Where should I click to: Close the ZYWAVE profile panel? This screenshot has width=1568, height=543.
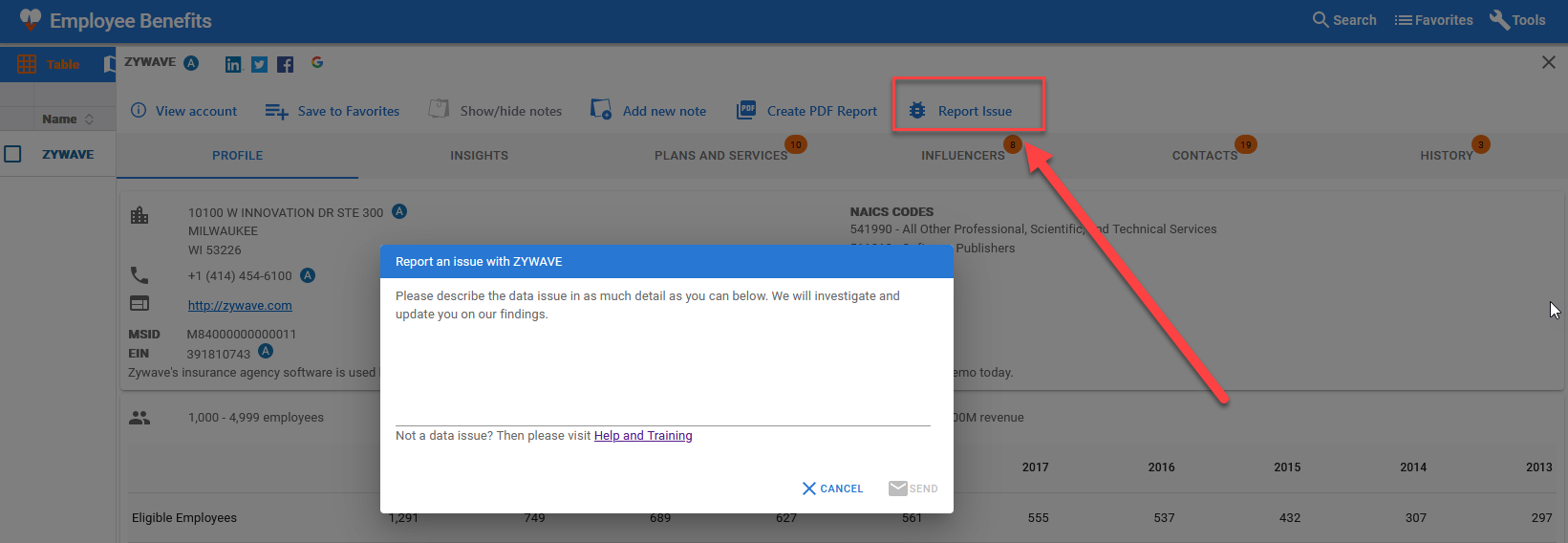point(1548,62)
